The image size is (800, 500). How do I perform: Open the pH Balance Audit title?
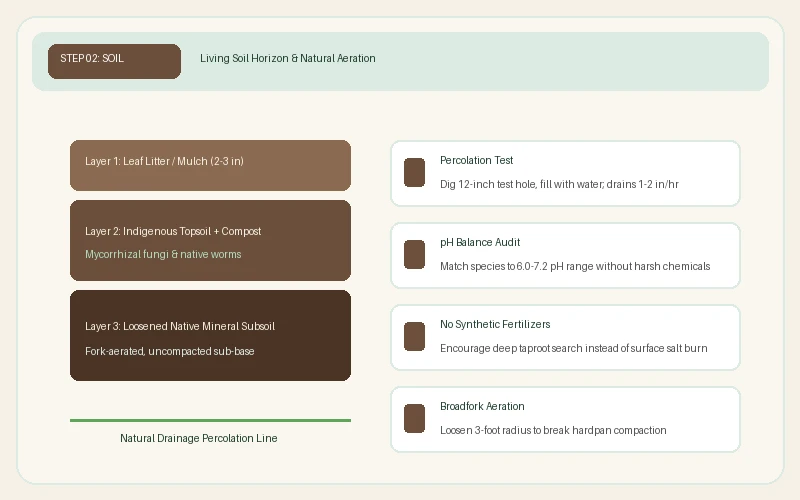[x=480, y=242]
